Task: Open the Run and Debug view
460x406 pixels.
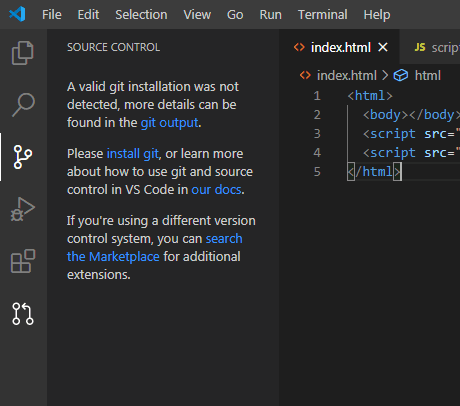Action: coord(23,209)
